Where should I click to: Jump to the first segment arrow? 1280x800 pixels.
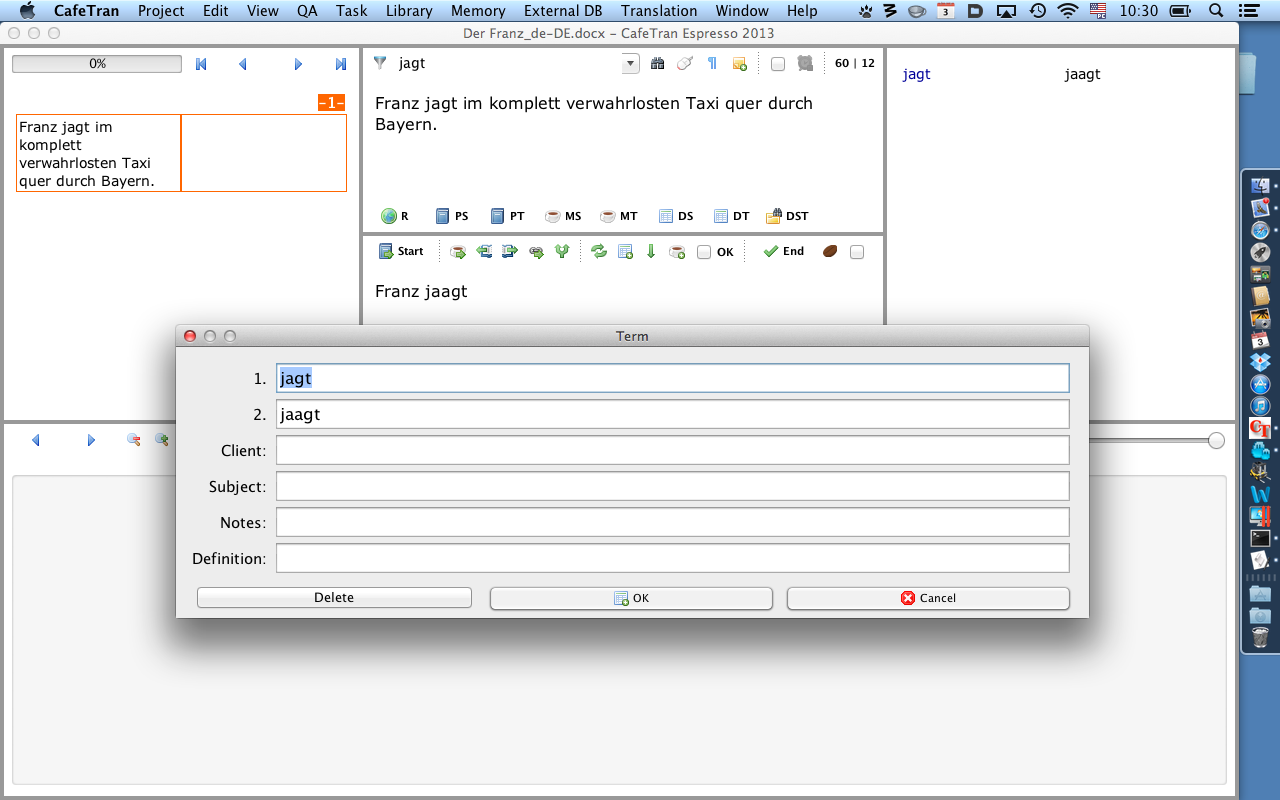pos(201,64)
